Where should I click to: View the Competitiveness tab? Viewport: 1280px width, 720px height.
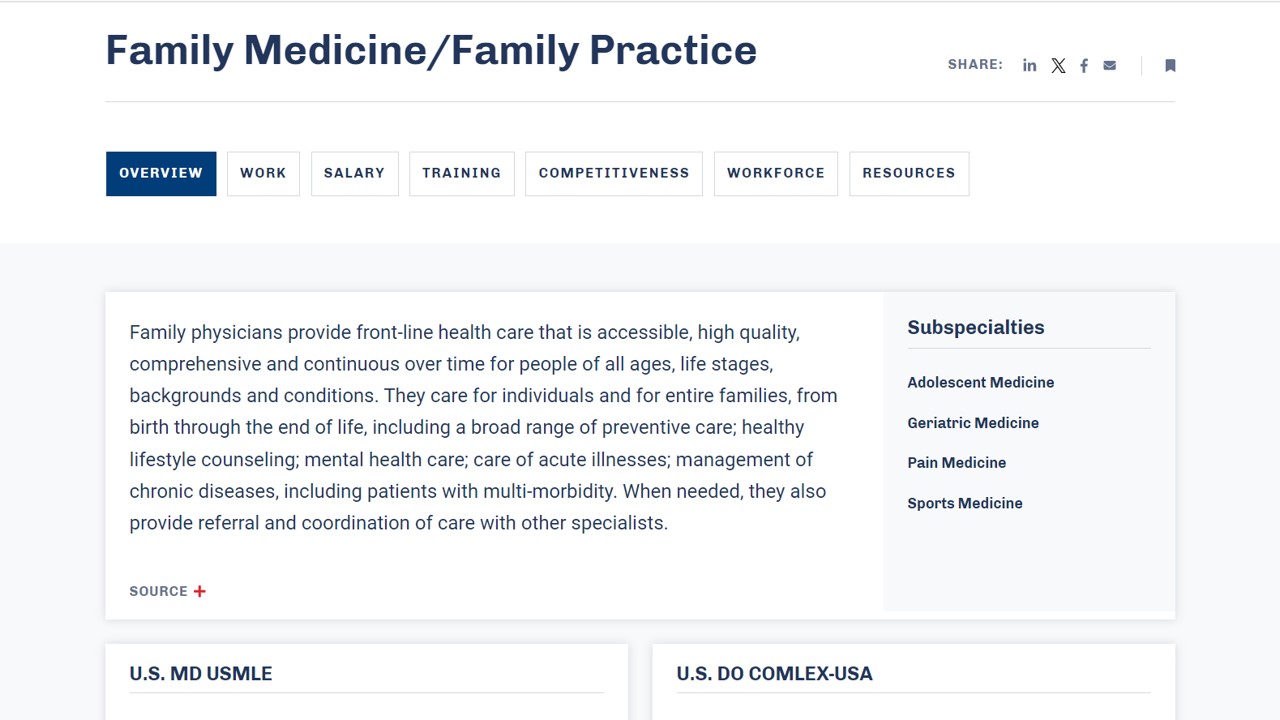point(614,173)
